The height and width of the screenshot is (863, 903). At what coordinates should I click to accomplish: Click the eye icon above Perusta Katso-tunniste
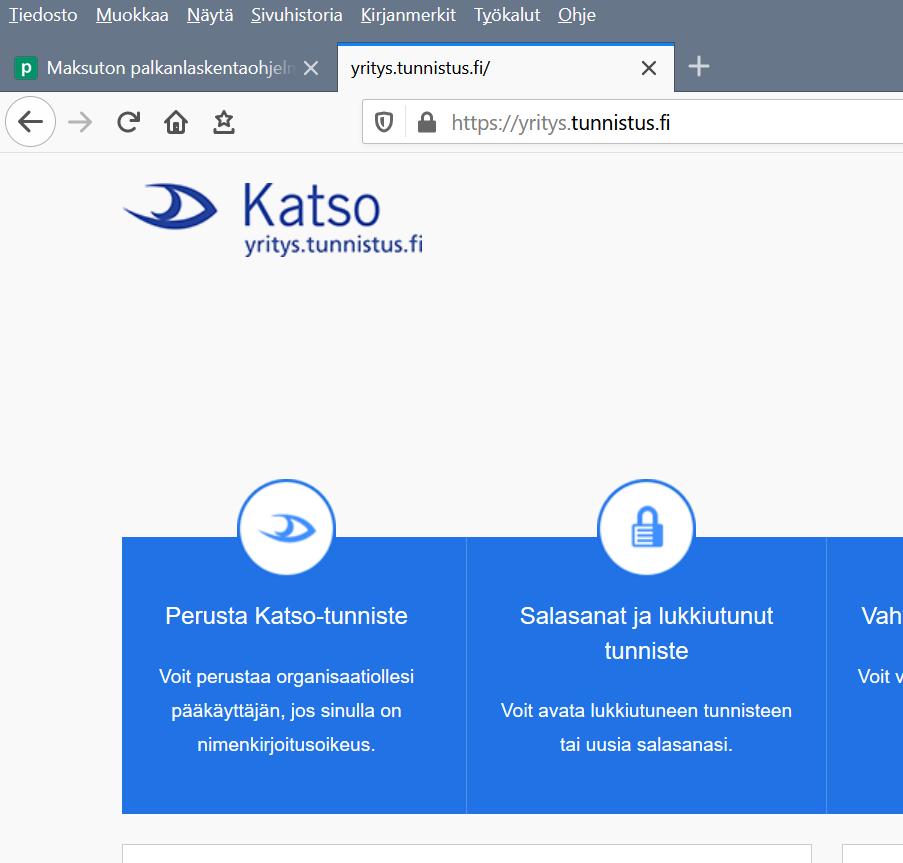pyautogui.click(x=286, y=527)
